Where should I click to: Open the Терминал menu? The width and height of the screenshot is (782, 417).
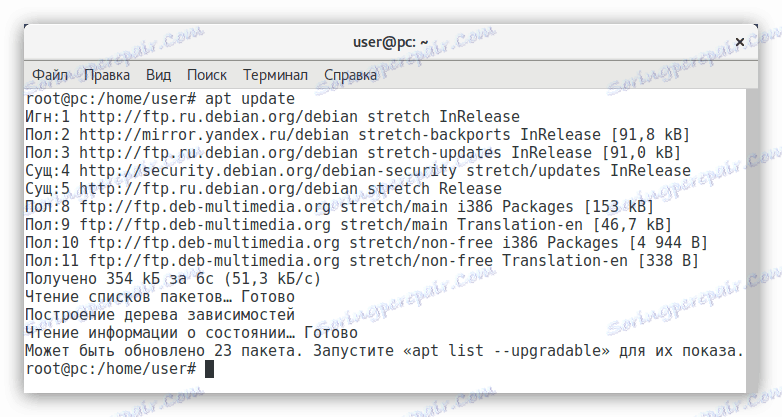tap(276, 75)
